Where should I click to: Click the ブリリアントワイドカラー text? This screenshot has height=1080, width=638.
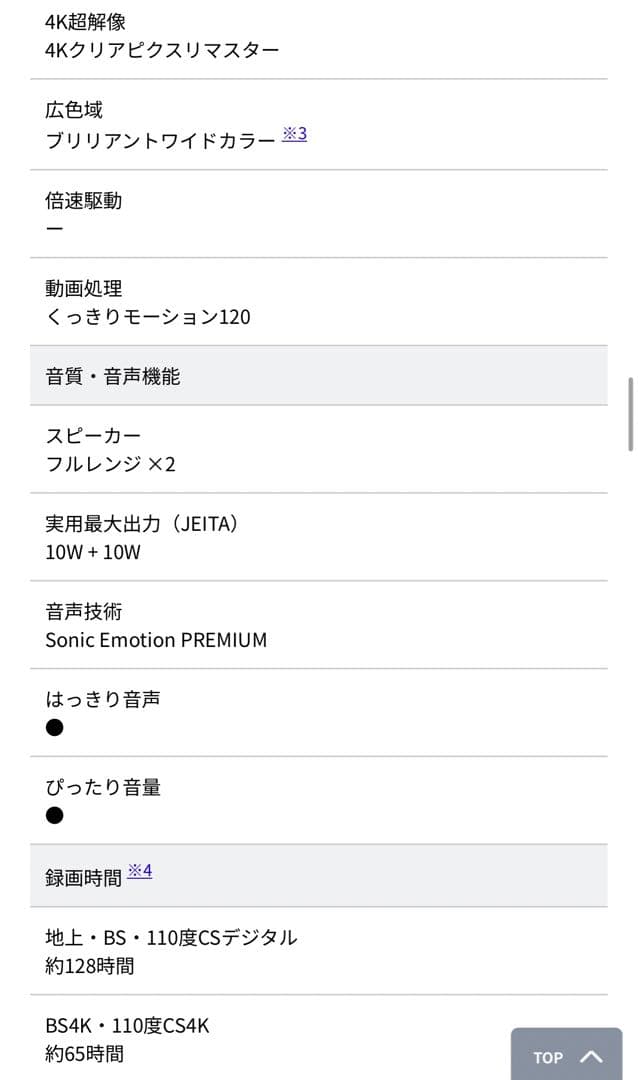(x=160, y=141)
